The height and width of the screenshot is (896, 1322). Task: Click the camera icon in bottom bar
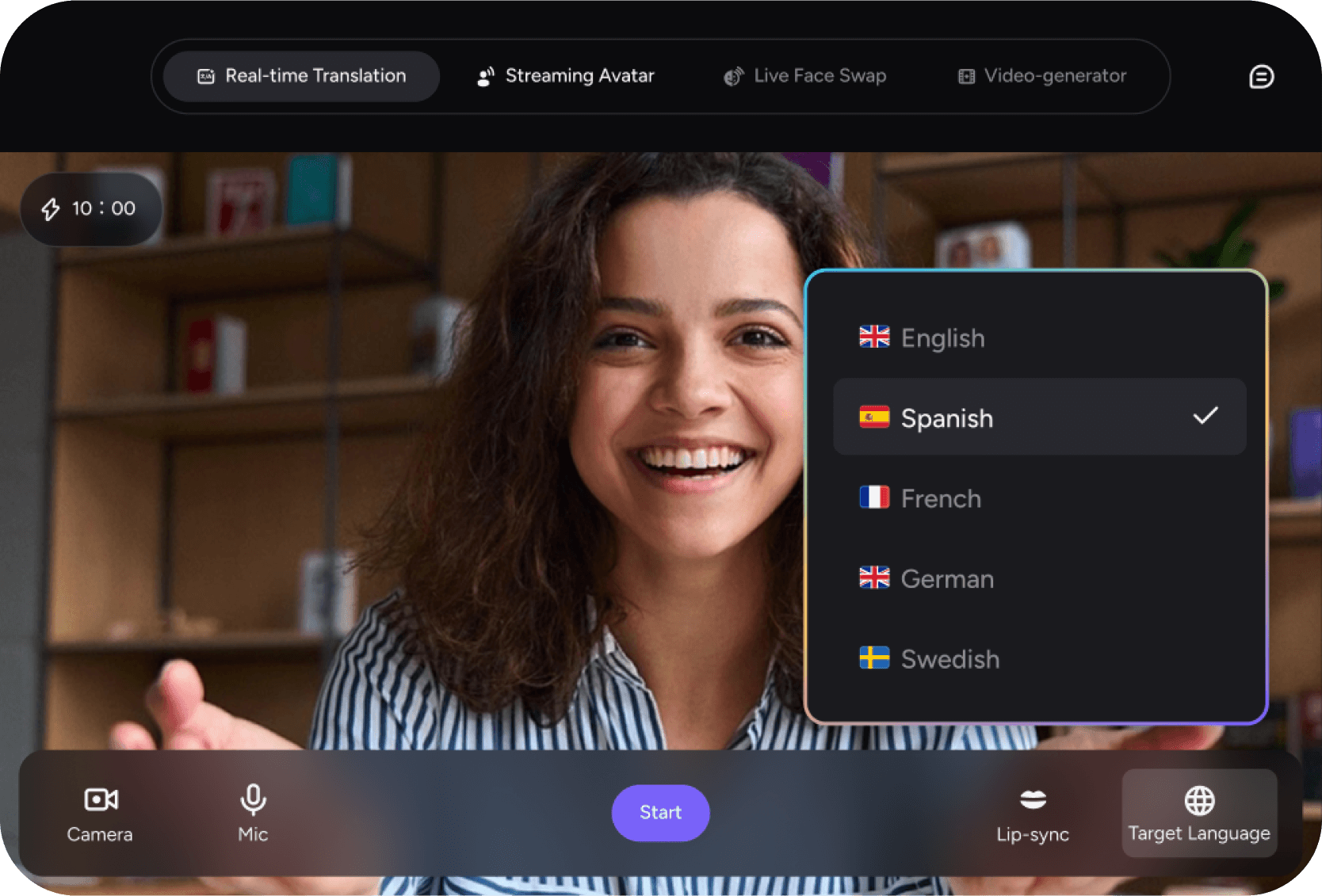pyautogui.click(x=101, y=799)
